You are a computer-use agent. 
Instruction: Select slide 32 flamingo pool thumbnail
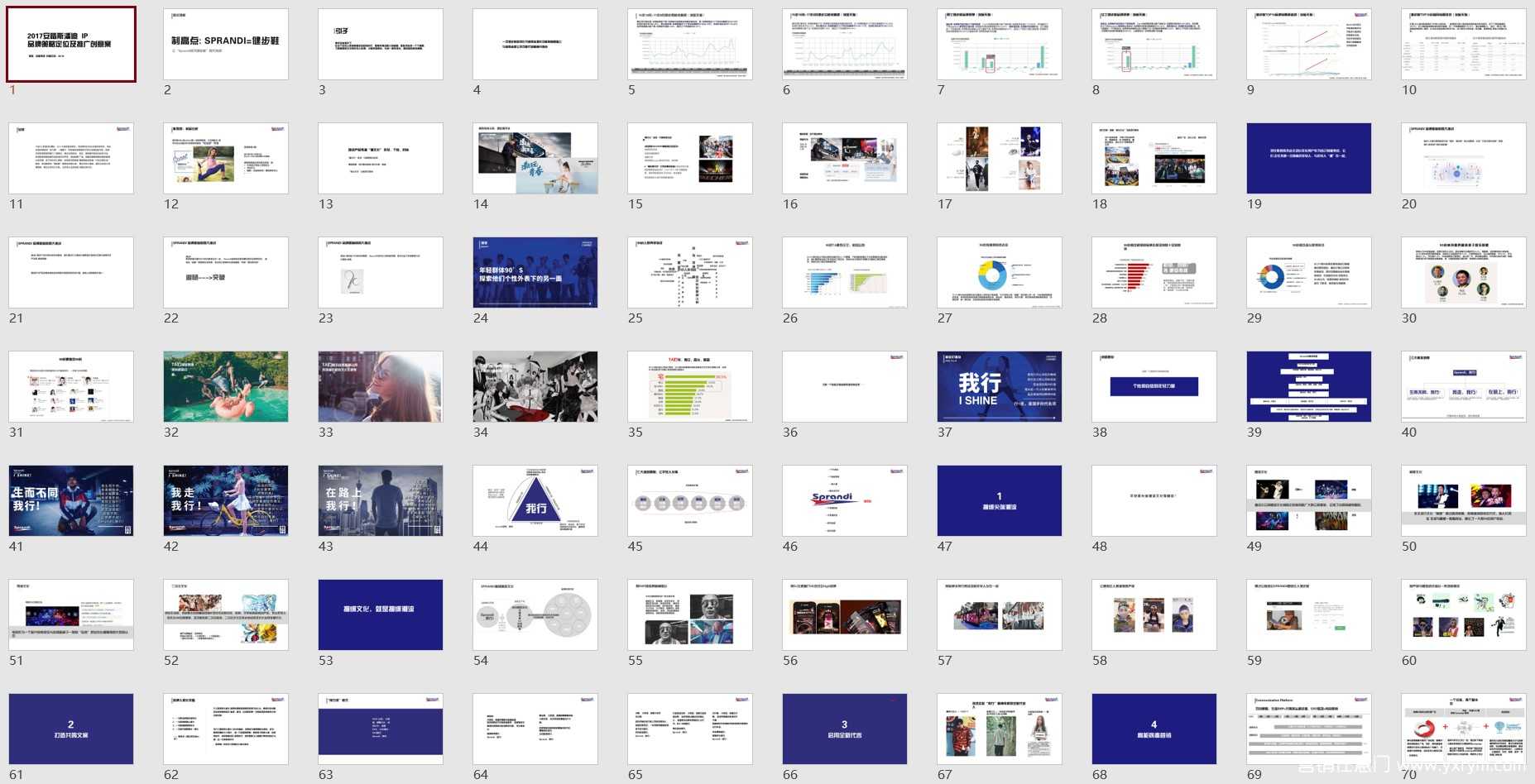pos(226,386)
